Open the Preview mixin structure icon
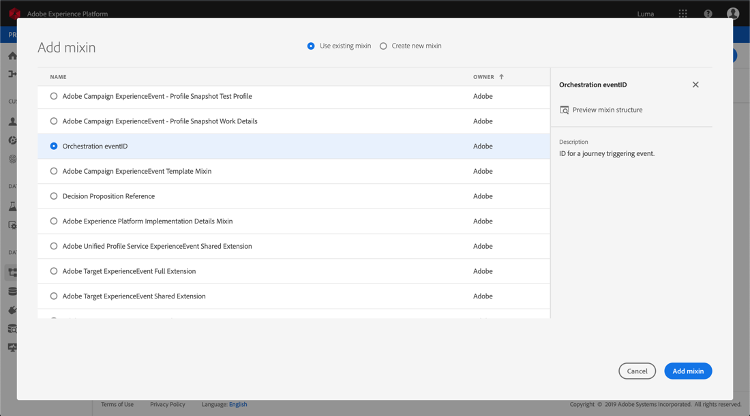 click(564, 110)
